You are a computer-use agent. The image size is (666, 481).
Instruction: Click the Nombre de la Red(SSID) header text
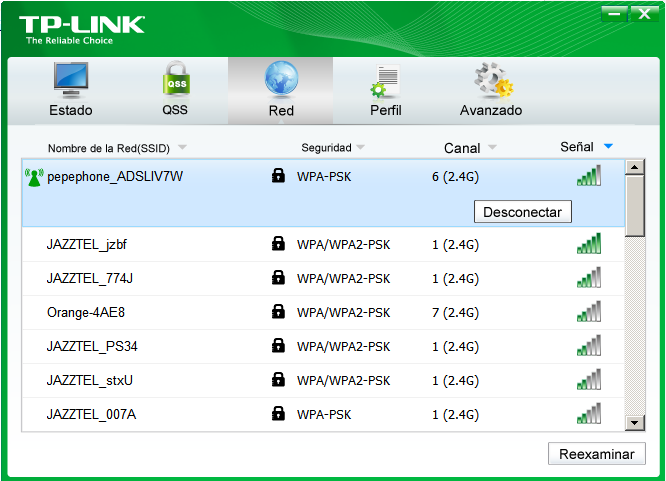coord(109,148)
